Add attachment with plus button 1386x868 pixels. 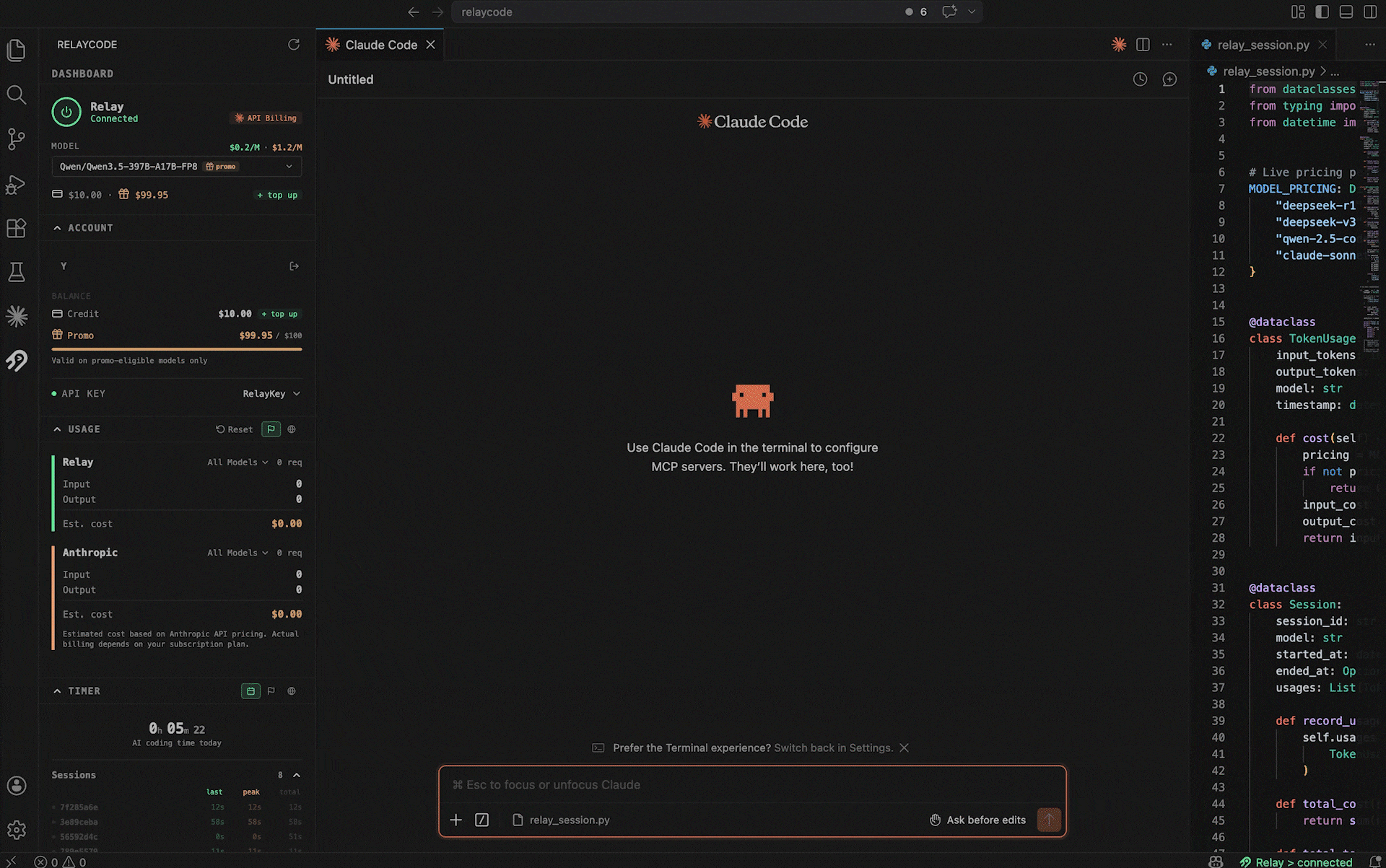point(456,820)
